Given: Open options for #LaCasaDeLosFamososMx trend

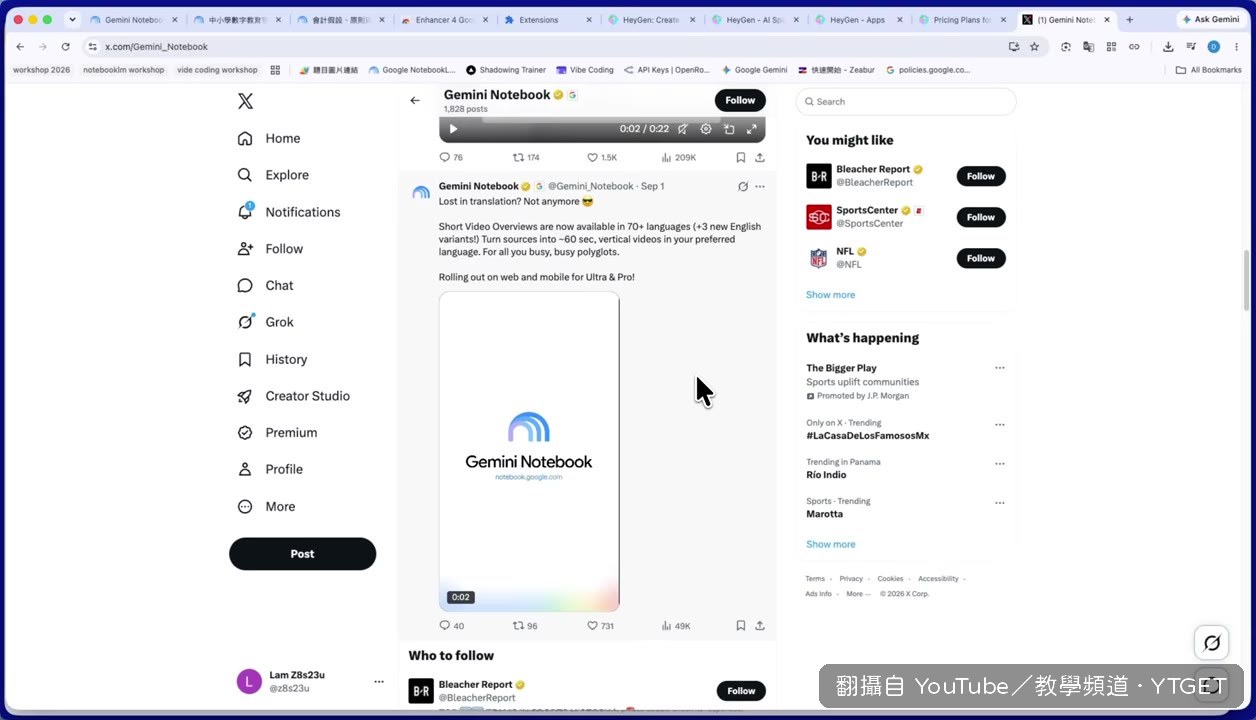Looking at the screenshot, I should [999, 424].
